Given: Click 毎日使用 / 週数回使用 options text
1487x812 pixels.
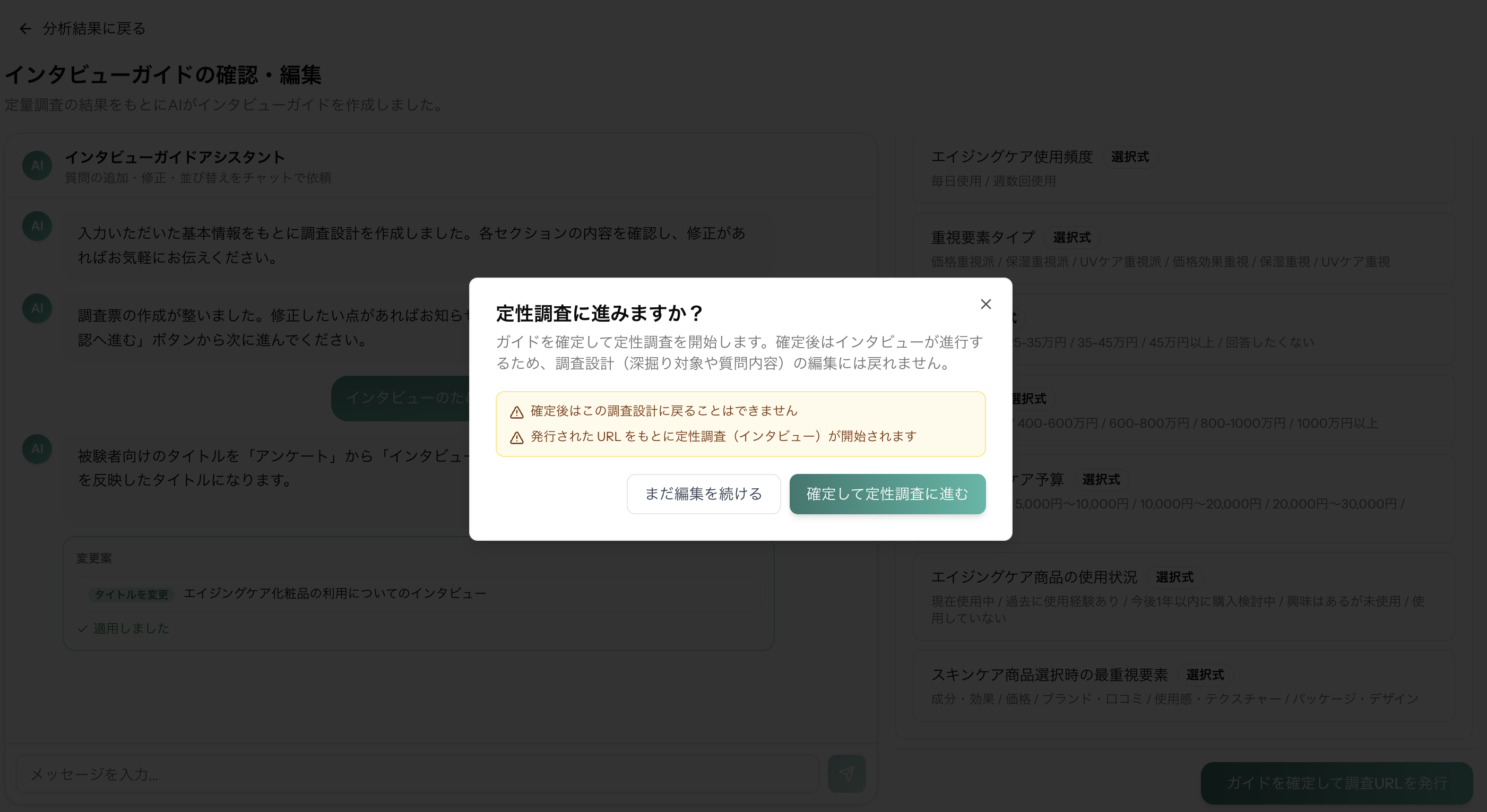Looking at the screenshot, I should click(993, 181).
